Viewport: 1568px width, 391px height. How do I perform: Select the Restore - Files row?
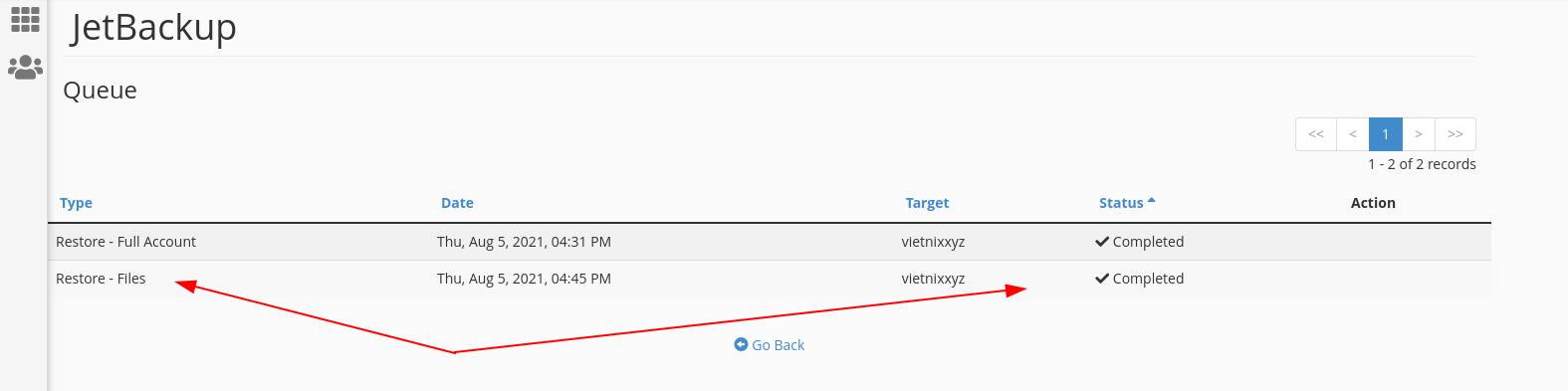click(x=770, y=279)
